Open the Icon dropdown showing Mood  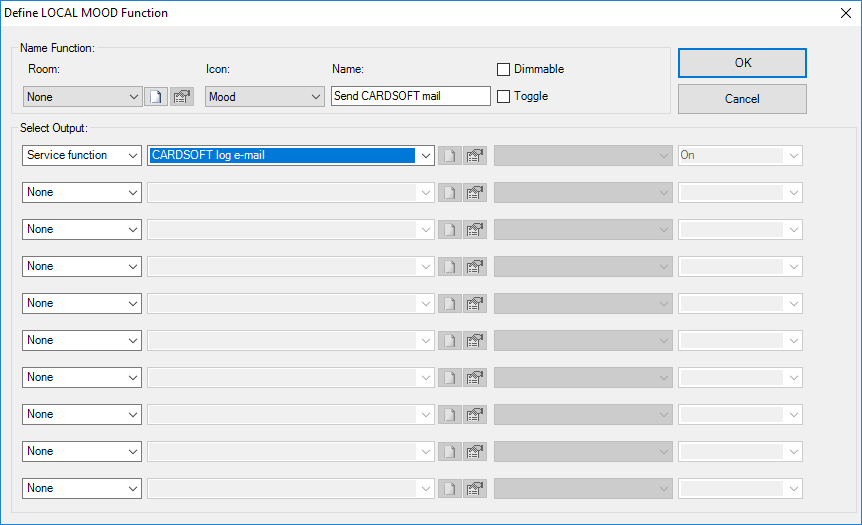[x=265, y=97]
